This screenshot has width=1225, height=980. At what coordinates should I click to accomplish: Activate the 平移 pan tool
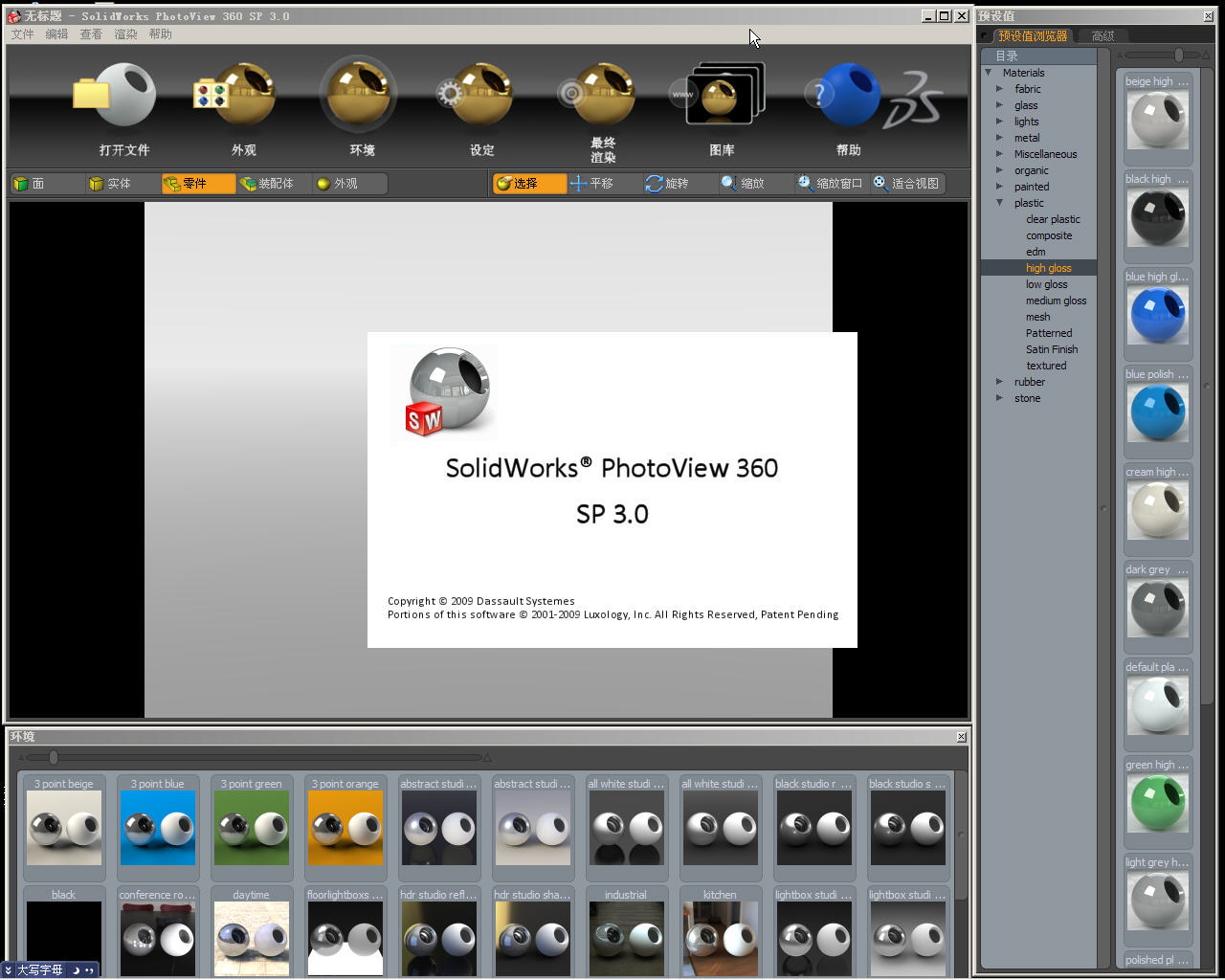click(x=605, y=184)
